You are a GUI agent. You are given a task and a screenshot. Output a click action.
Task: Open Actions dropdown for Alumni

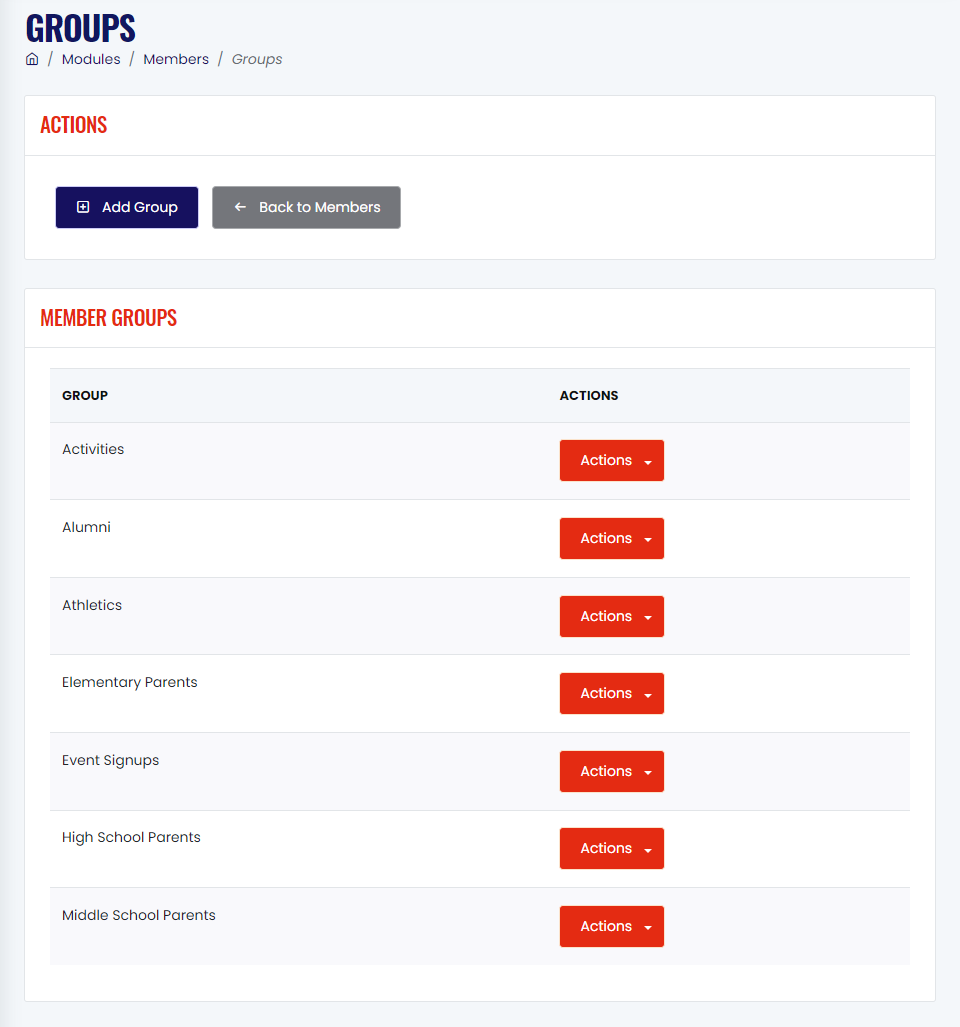[x=612, y=538]
